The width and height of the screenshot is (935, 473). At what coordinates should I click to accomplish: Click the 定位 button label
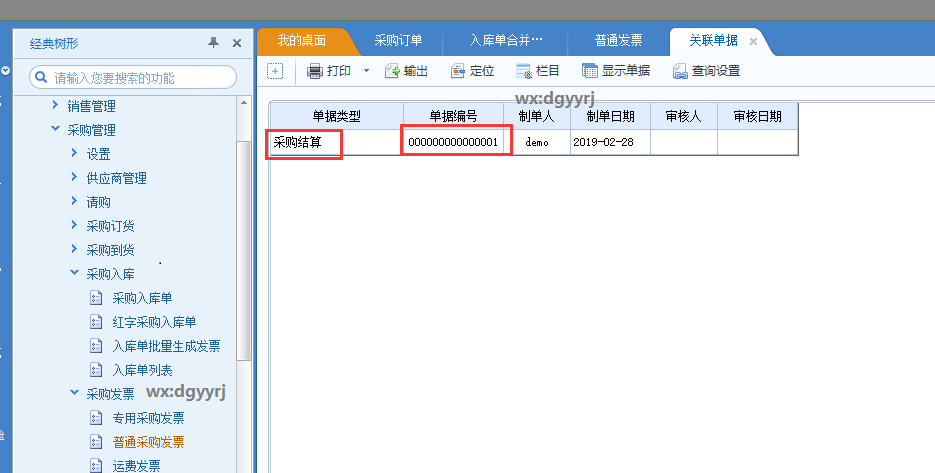click(482, 71)
